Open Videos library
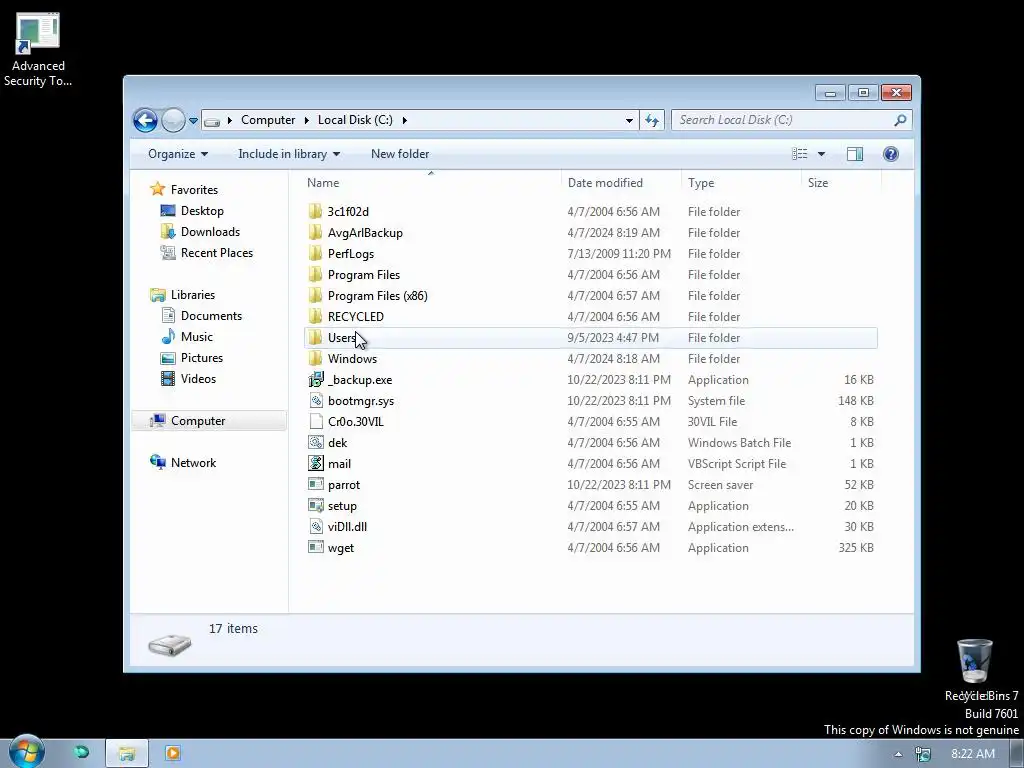Viewport: 1024px width, 768px height. 198,379
